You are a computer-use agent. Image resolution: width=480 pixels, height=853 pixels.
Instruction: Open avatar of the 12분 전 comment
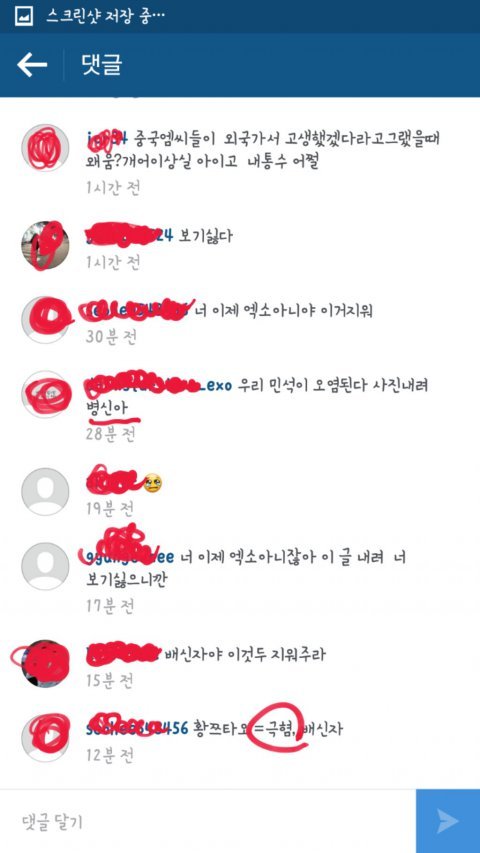45,738
